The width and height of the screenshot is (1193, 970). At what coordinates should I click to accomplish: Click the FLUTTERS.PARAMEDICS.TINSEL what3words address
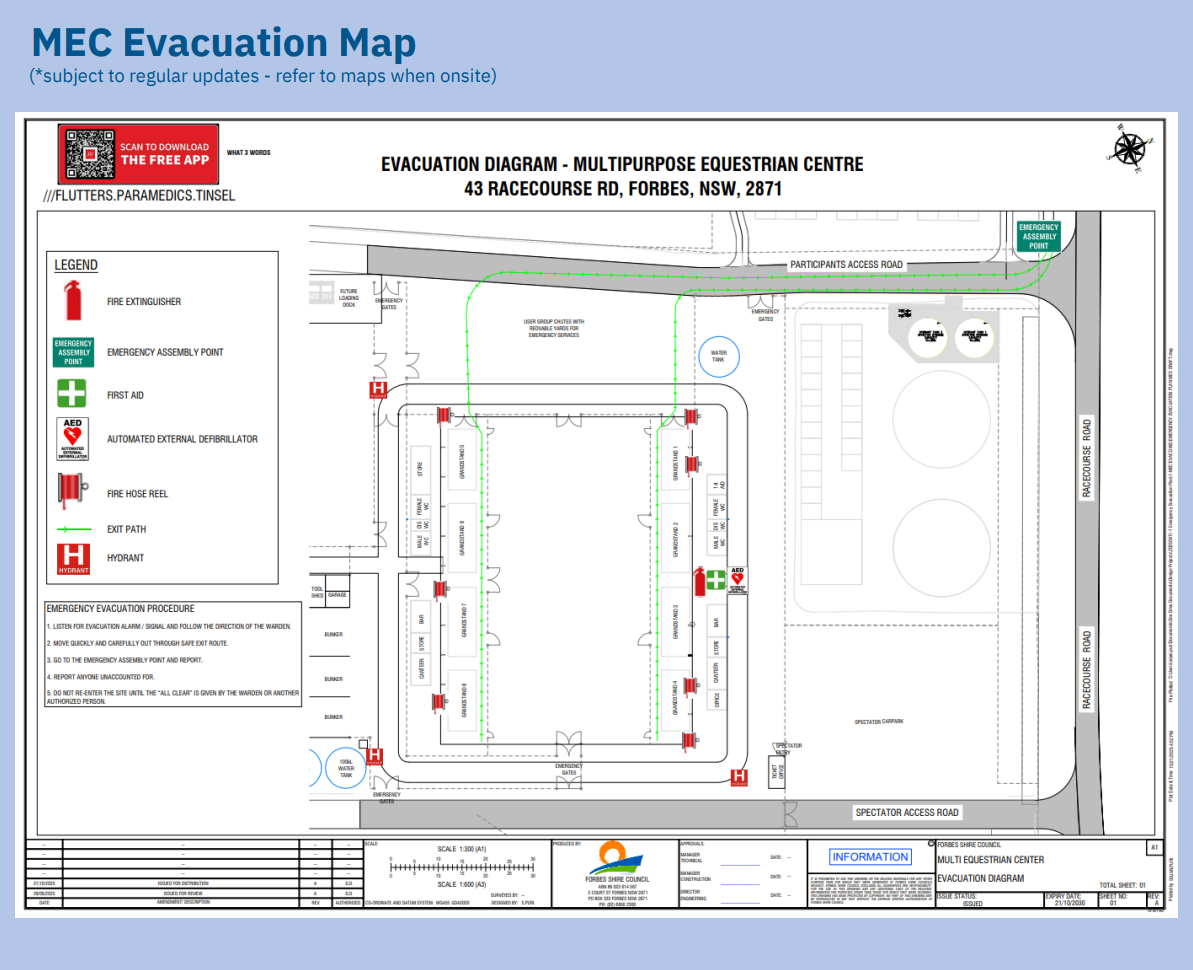coord(140,196)
